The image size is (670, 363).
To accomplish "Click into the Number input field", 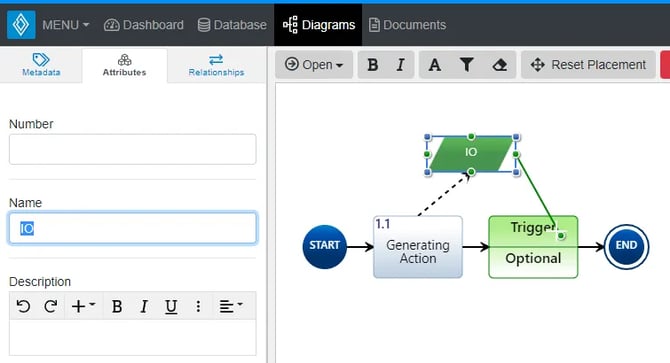I will coord(132,149).
